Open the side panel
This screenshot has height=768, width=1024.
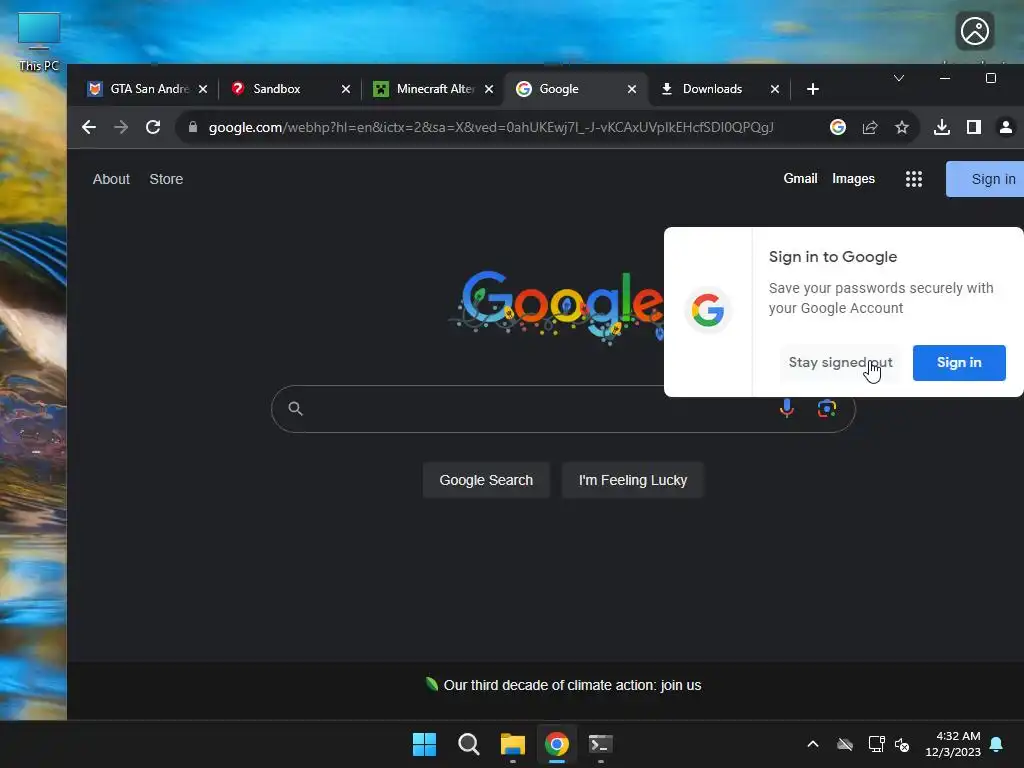point(974,127)
